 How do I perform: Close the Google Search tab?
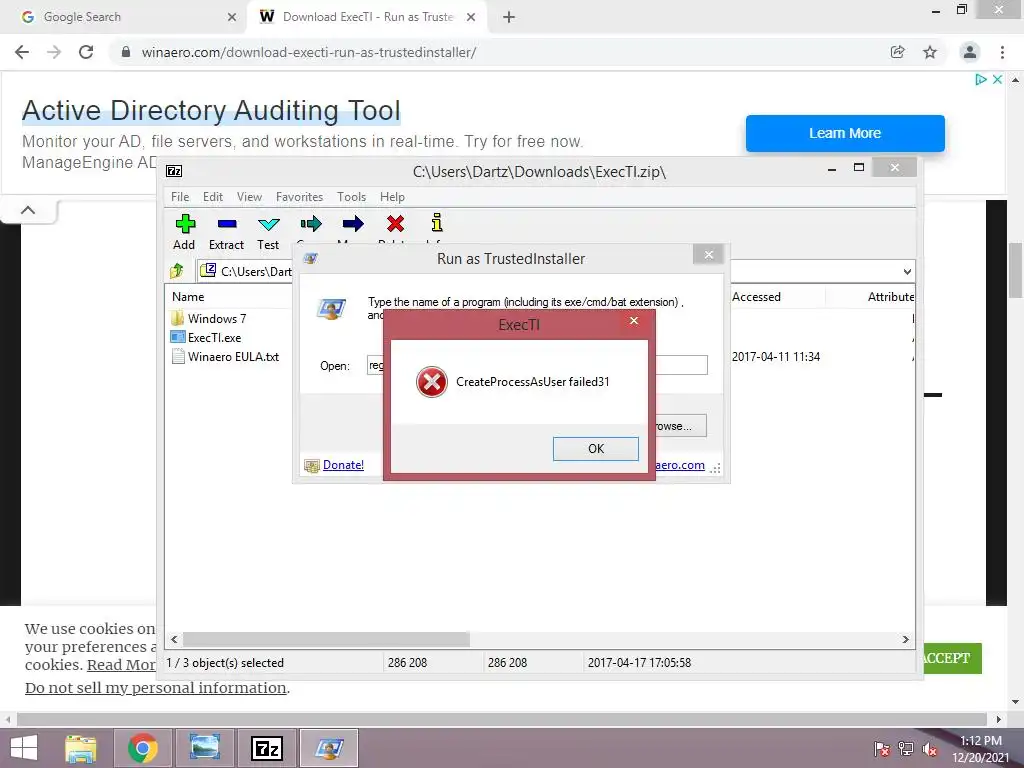[231, 17]
